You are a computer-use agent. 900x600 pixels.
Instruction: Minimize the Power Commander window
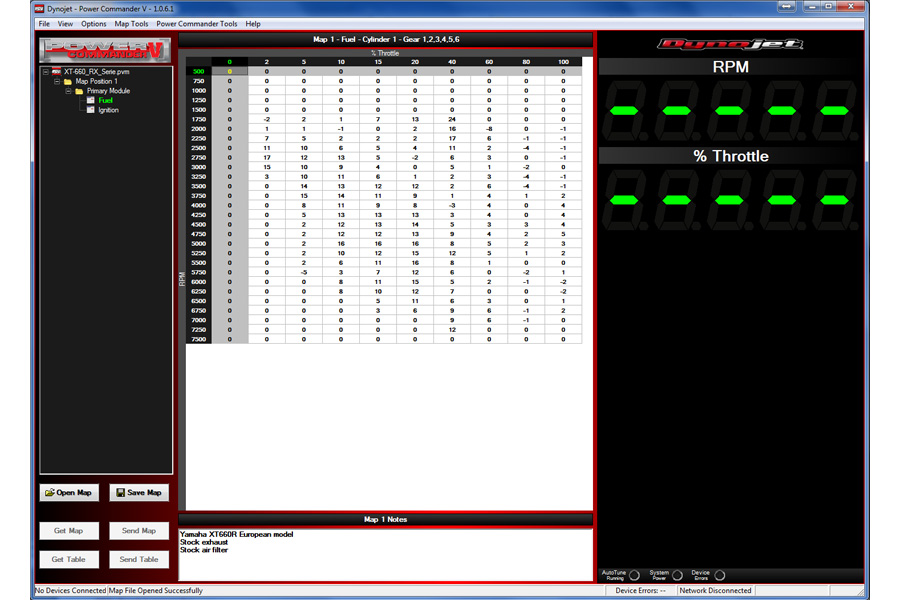[812, 6]
